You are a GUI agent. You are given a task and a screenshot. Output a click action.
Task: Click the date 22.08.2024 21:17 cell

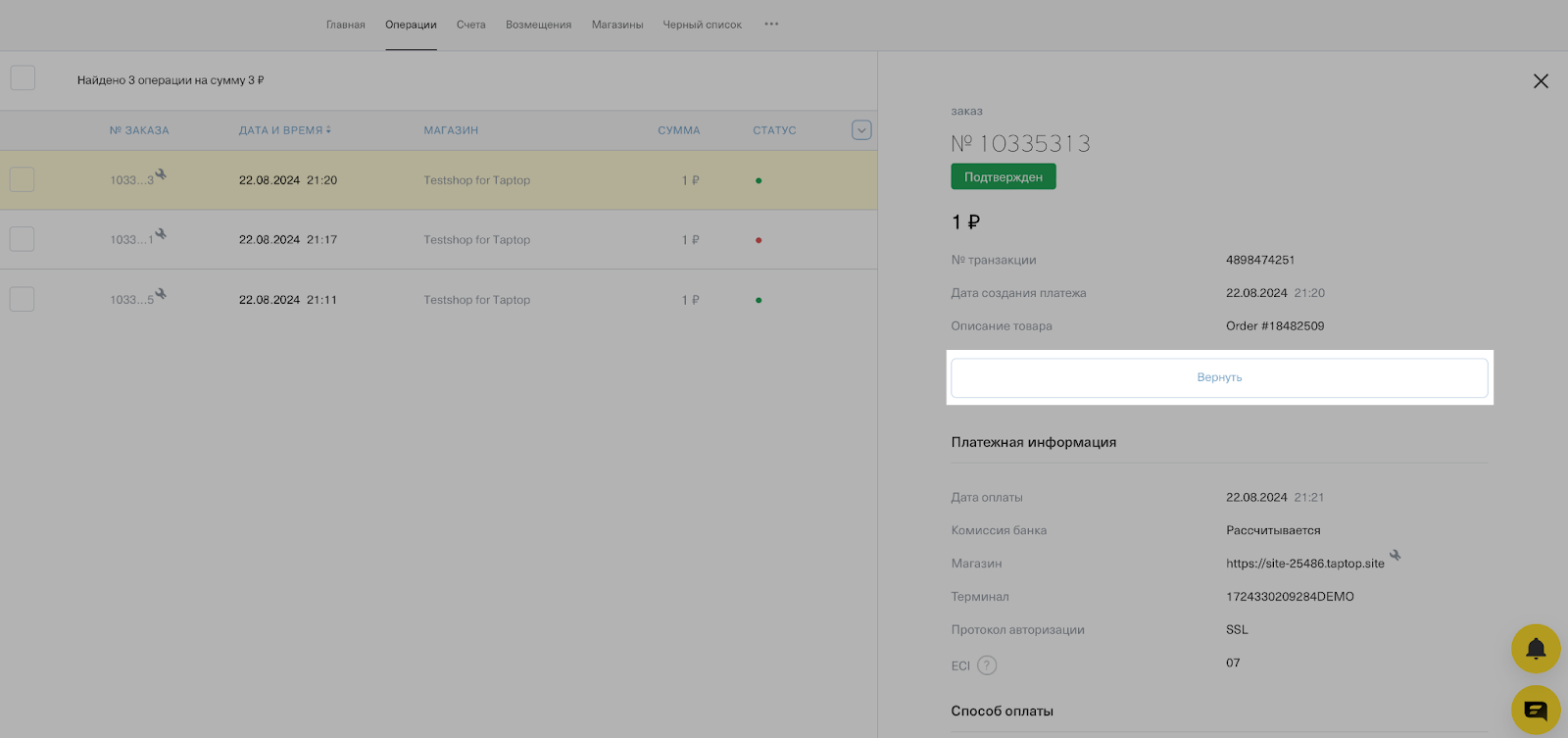click(x=288, y=240)
